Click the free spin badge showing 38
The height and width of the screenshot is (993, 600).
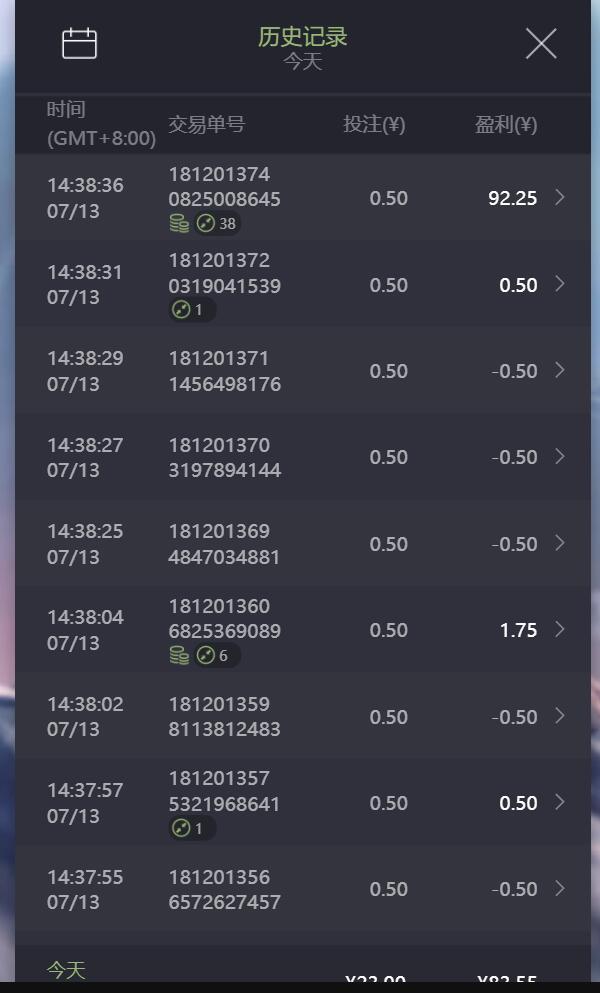tap(217, 223)
